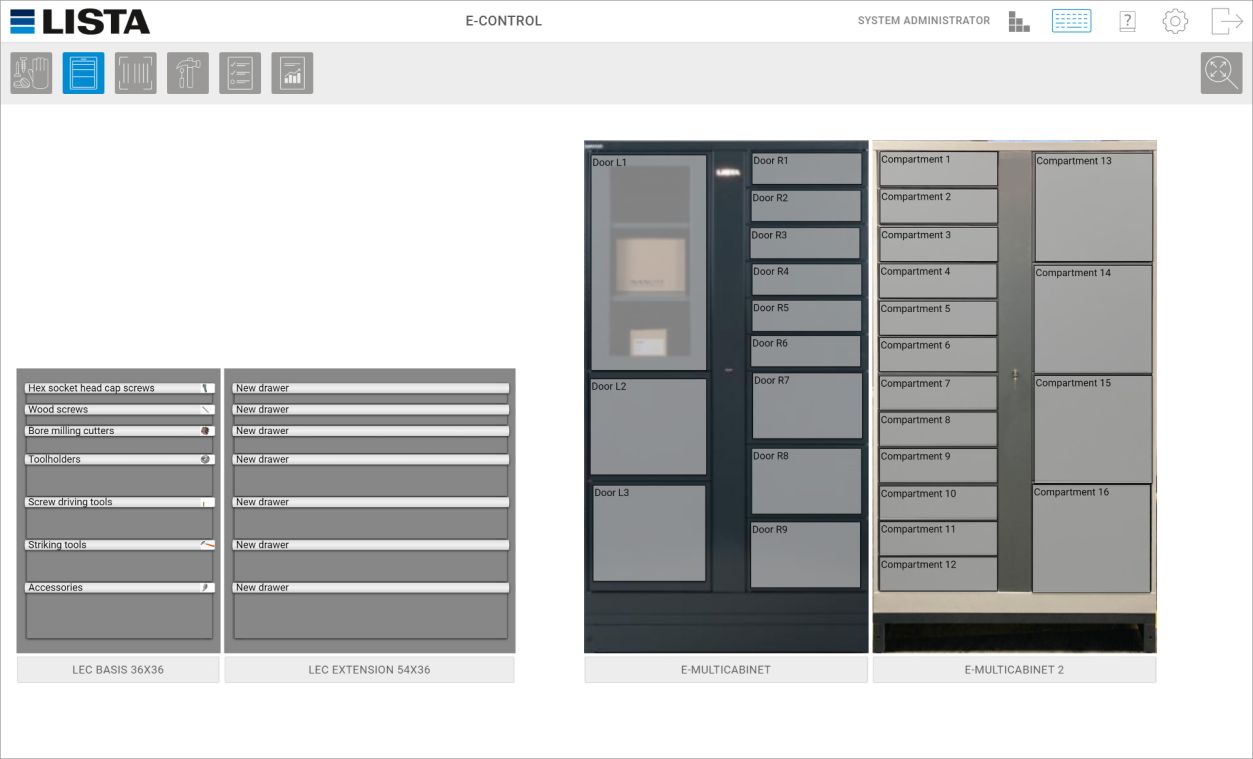The height and width of the screenshot is (759, 1253).
Task: Click the zoom-to-fit magnifier icon
Action: point(1221,73)
